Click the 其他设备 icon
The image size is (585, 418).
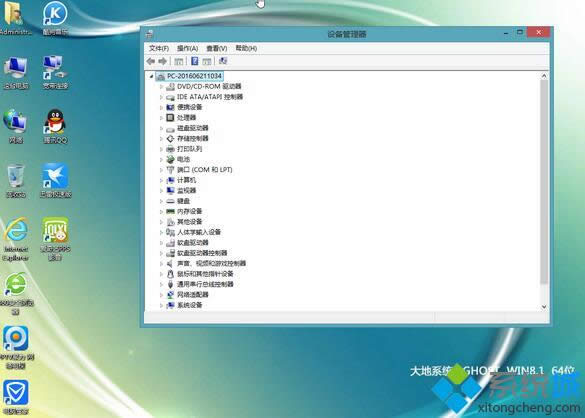(170, 222)
